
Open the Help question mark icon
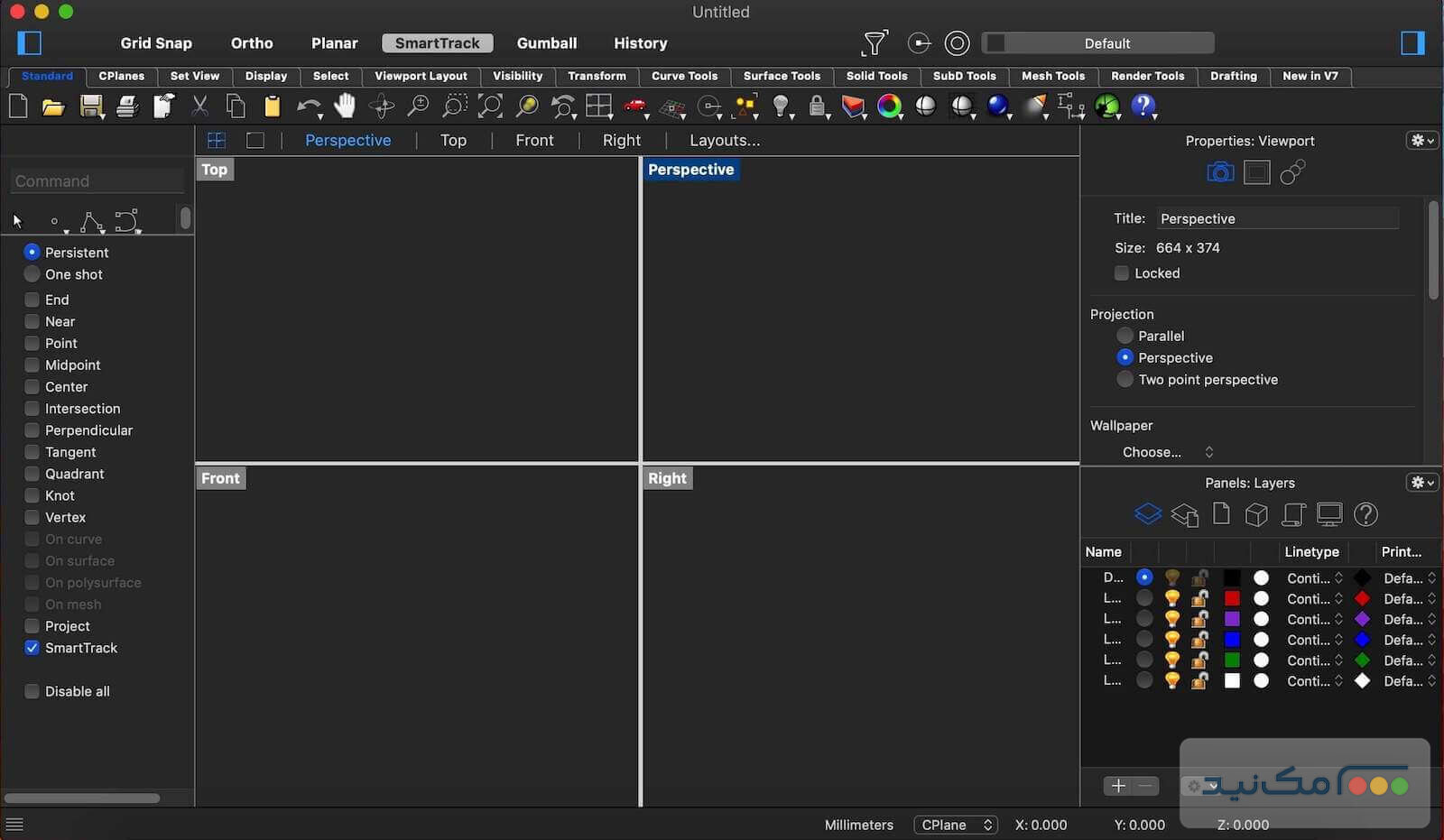(1143, 106)
